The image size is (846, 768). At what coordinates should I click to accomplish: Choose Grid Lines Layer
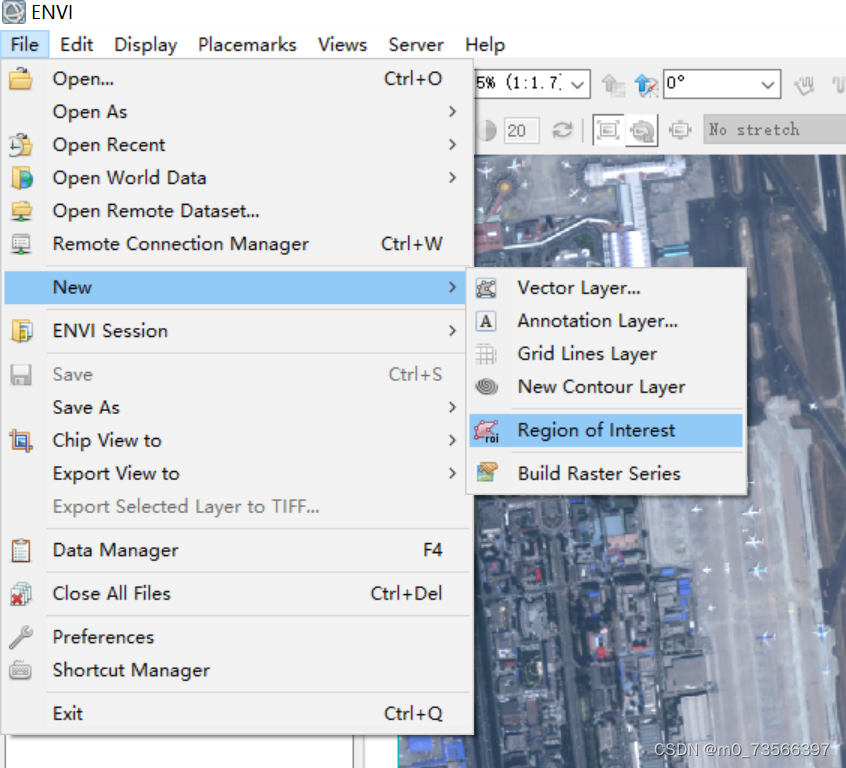point(606,354)
